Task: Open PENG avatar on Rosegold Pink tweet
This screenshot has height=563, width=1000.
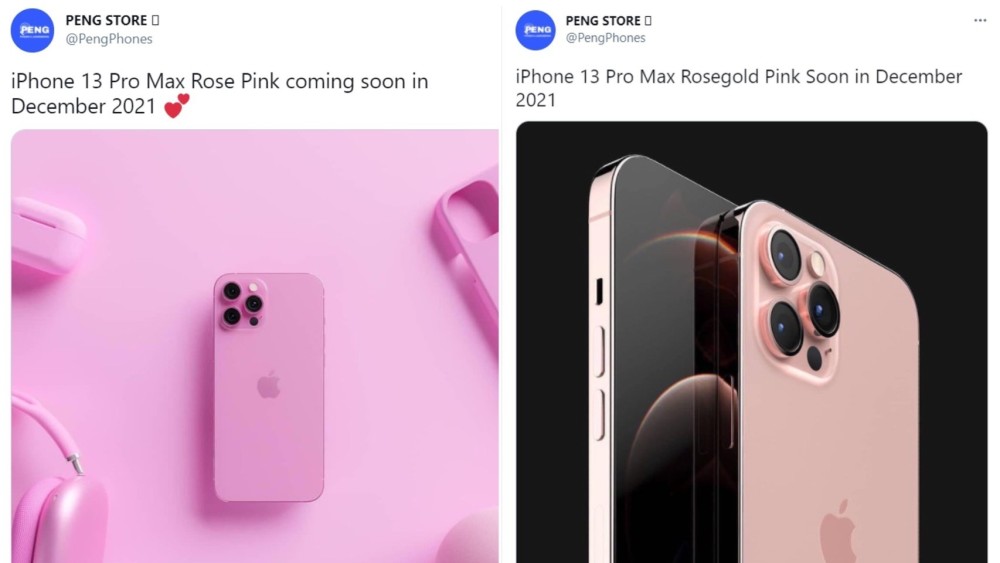Action: coord(536,30)
